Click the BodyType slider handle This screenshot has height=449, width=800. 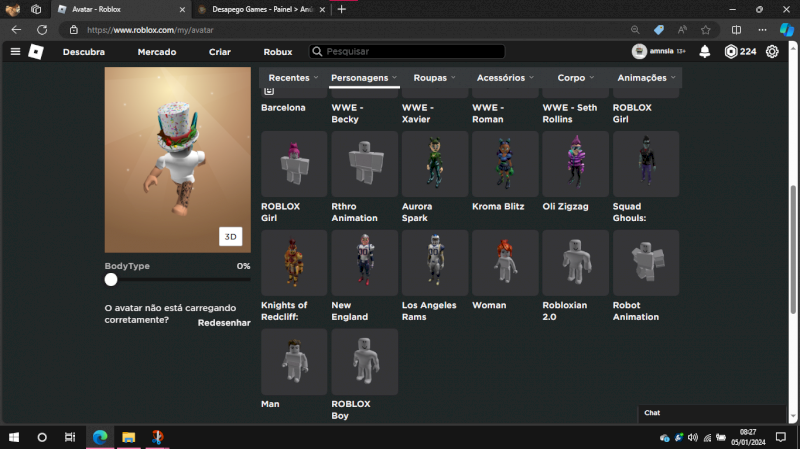[x=111, y=280]
